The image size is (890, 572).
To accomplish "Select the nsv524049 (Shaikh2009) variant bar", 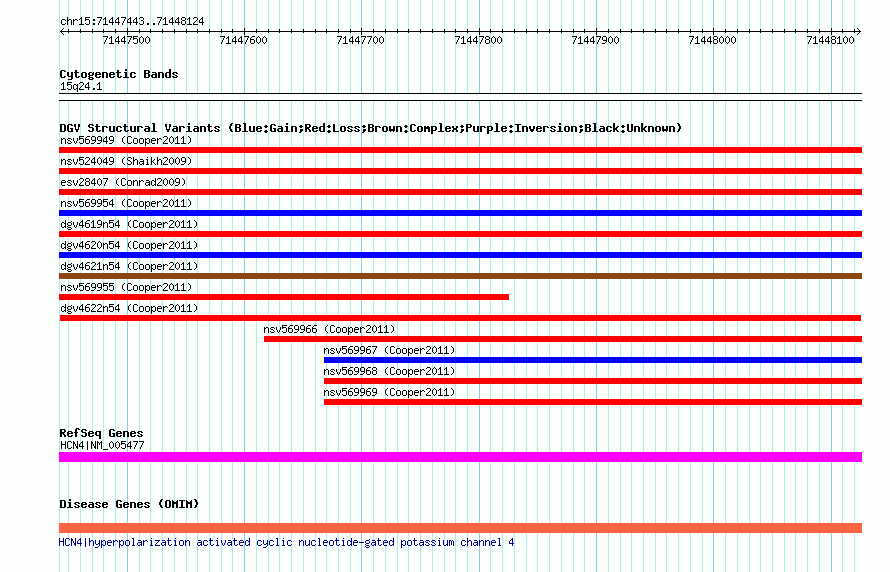I will pos(460,171).
